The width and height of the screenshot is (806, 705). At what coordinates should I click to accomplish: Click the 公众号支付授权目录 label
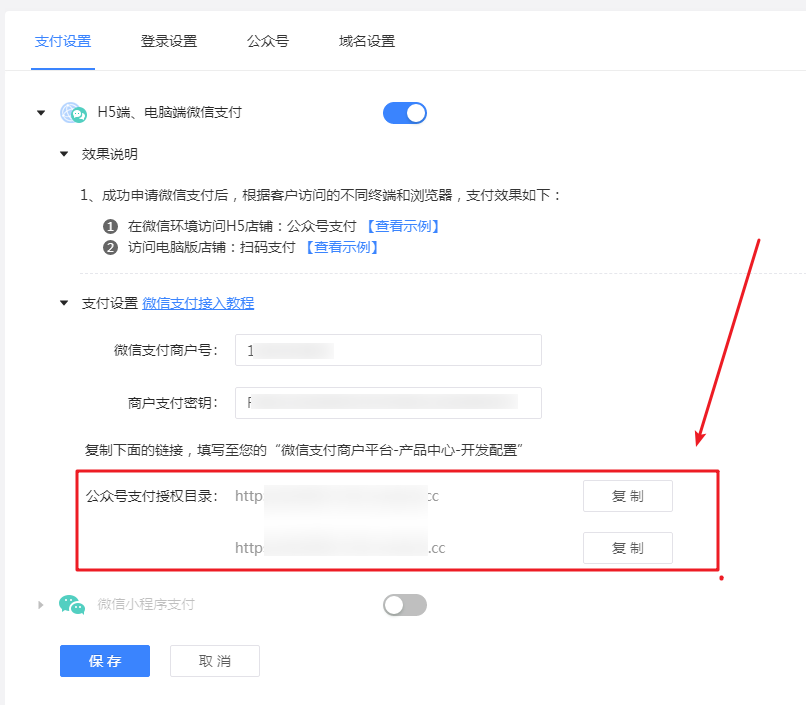click(152, 496)
